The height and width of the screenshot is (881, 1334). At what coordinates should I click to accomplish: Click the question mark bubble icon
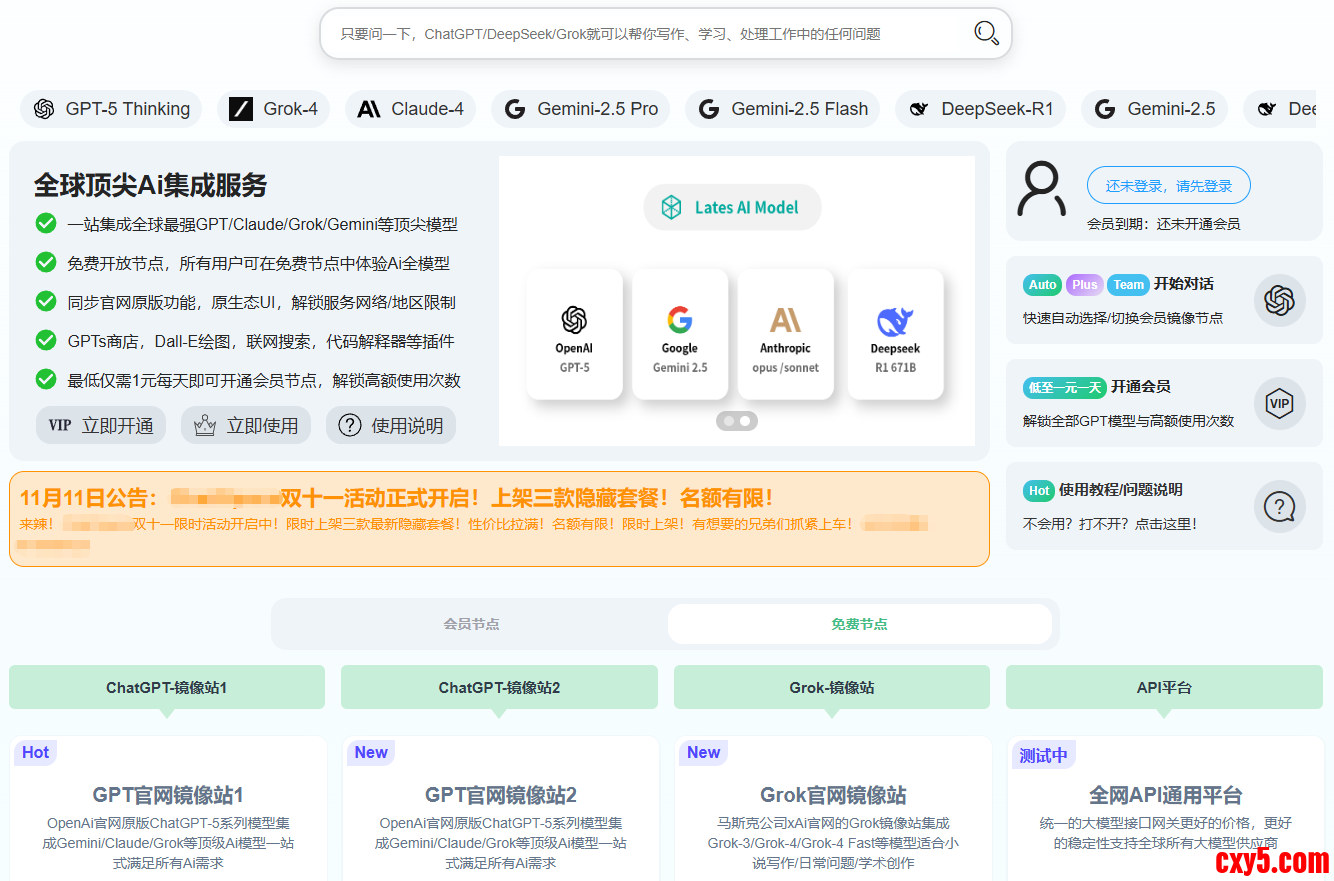1280,506
